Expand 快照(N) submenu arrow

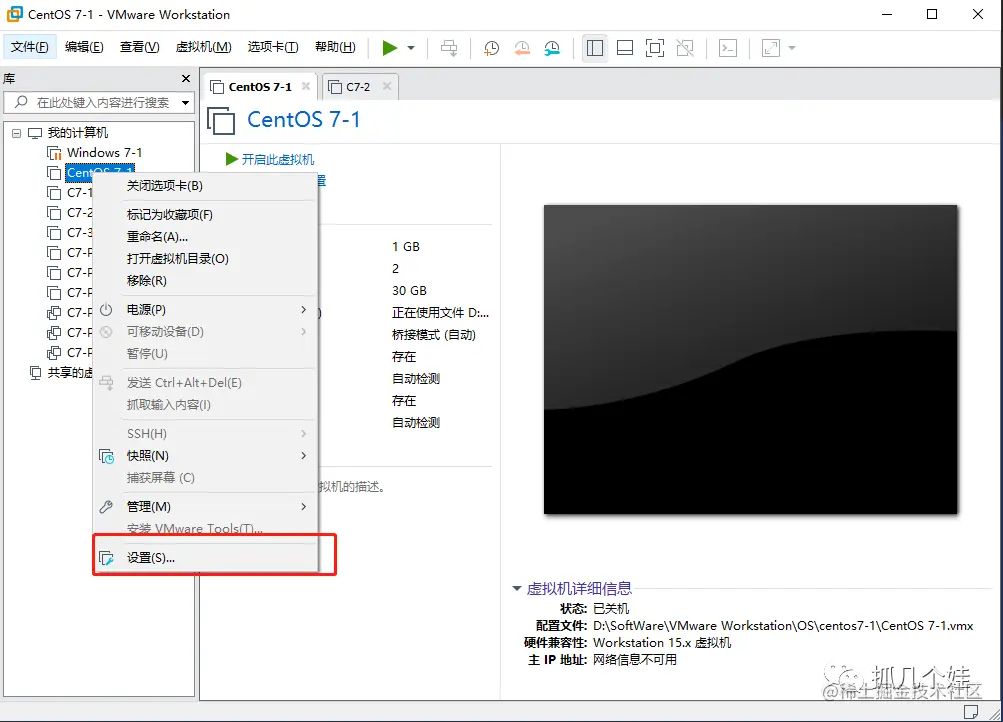point(304,455)
